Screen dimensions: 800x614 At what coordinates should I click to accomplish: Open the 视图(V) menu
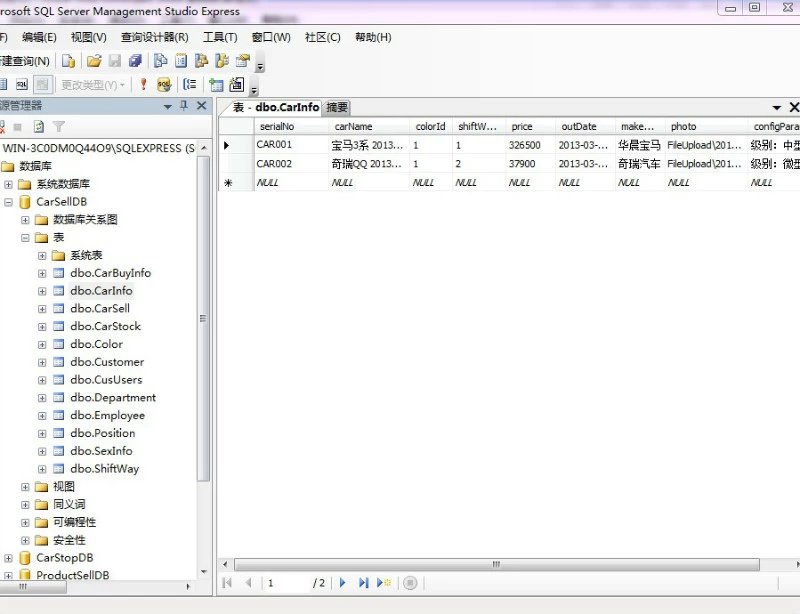coord(89,37)
